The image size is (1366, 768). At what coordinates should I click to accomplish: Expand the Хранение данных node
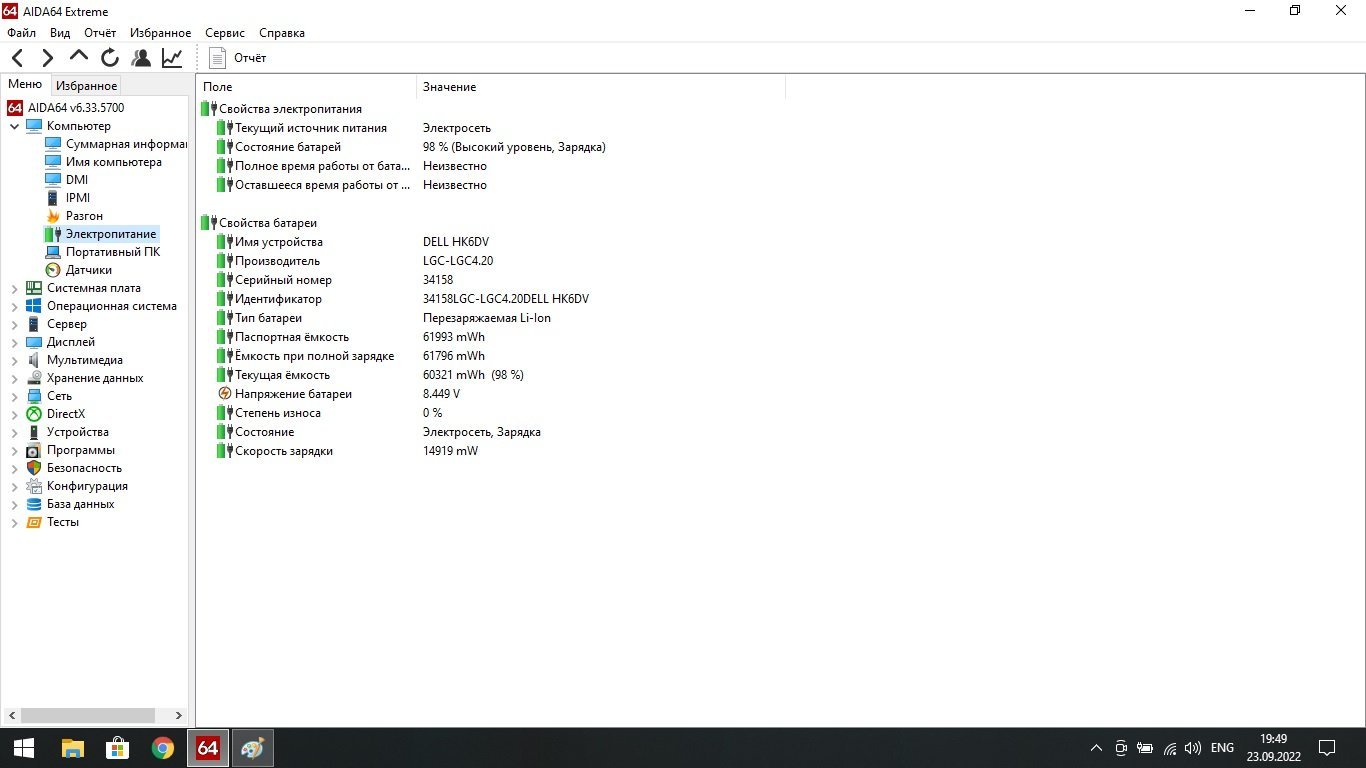coord(15,378)
